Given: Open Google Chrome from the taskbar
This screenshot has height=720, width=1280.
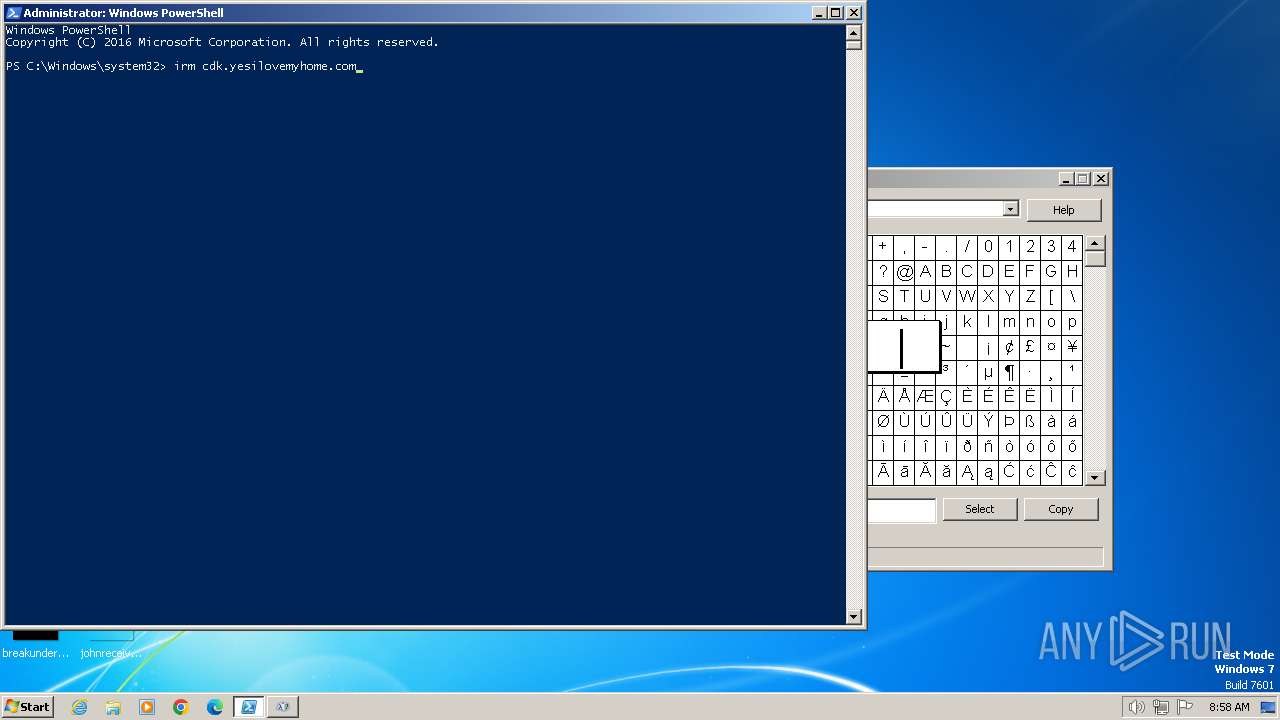Looking at the screenshot, I should coord(181,707).
